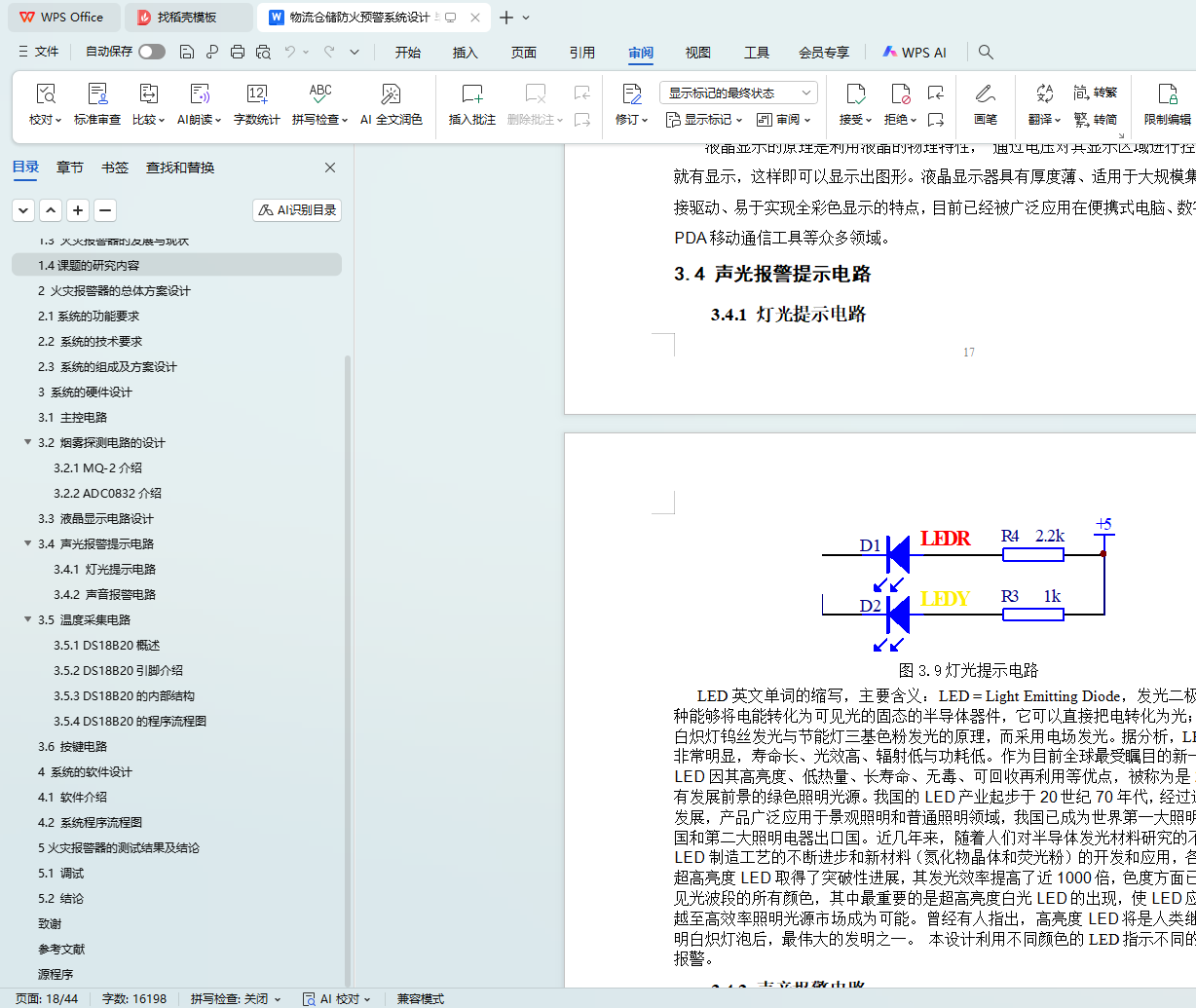Click the 标准审查 (standard review) icon

coord(97,94)
